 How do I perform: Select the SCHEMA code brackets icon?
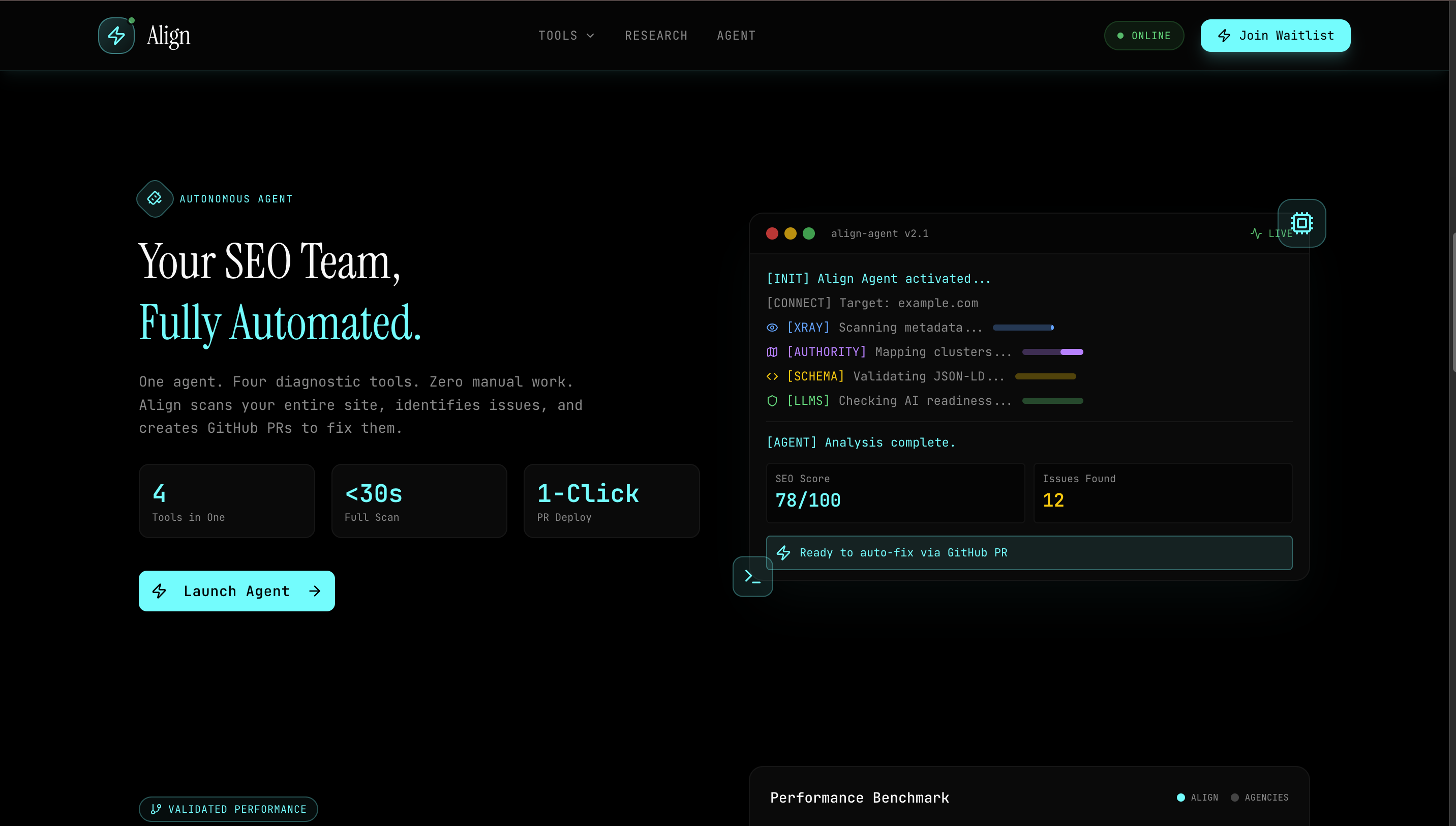[x=772, y=376]
